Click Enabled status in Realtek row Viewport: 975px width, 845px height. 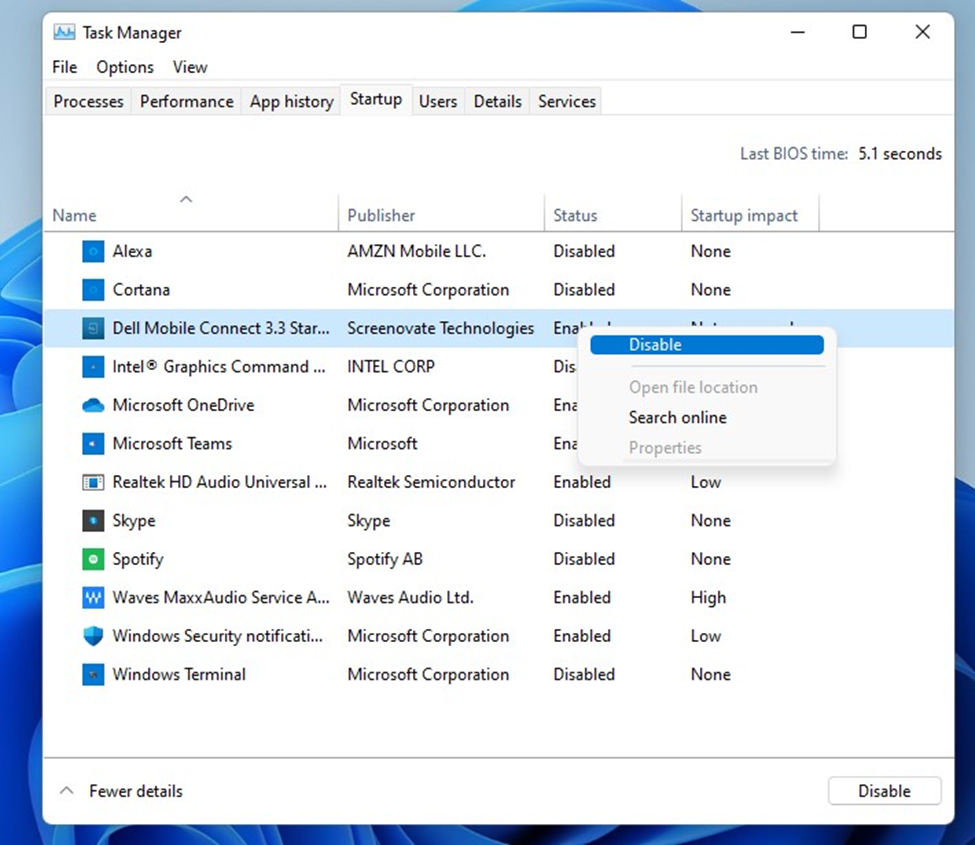coord(582,483)
